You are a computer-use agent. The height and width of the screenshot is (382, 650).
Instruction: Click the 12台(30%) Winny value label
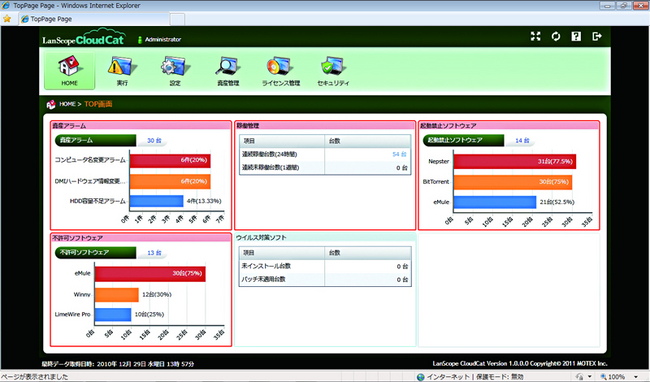tap(157, 295)
